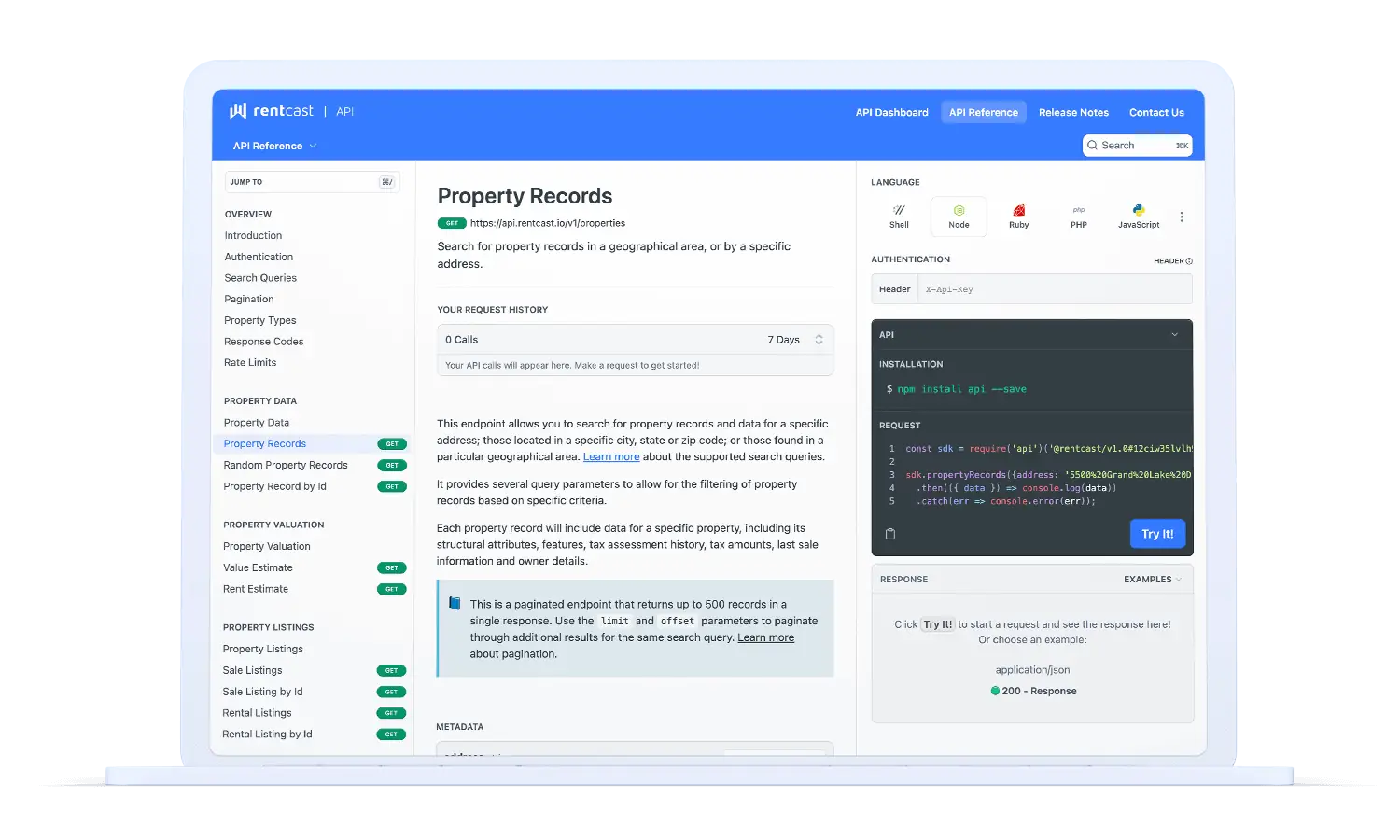Click the 0 Calls text
The height and width of the screenshot is (840, 1400).
coord(462,340)
